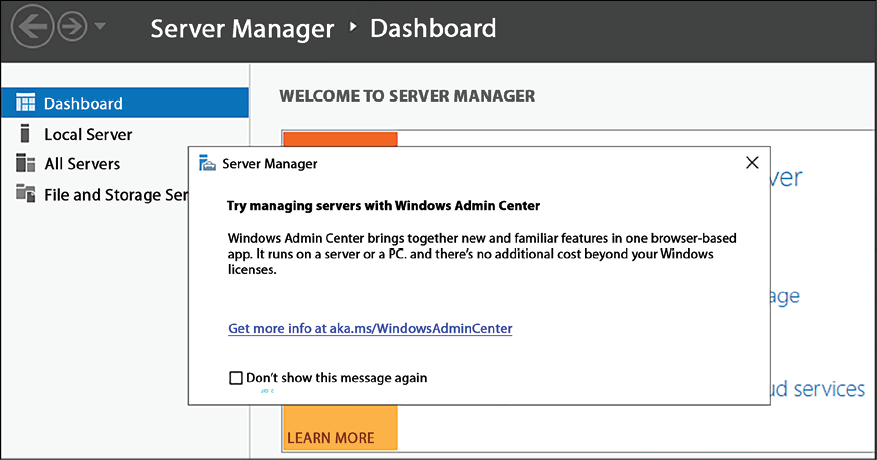Open All Servers page
This screenshot has height=460, width=877.
(82, 163)
